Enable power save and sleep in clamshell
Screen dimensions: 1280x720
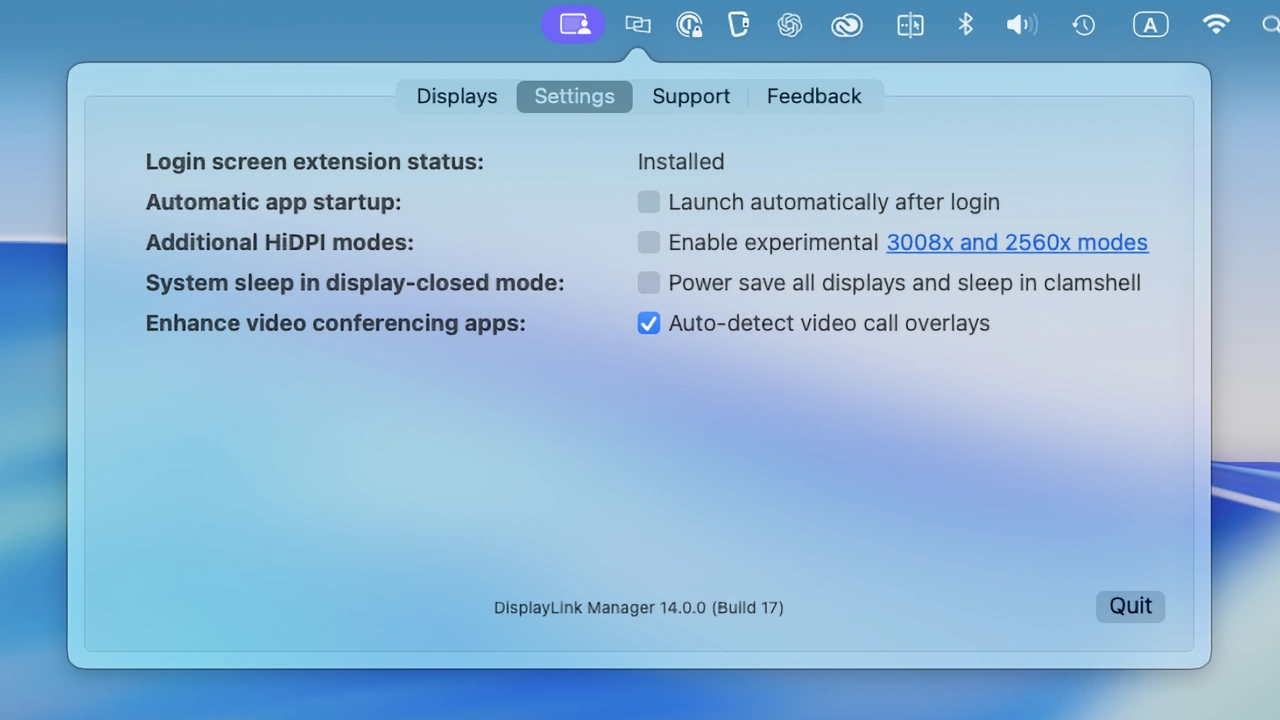(x=648, y=283)
